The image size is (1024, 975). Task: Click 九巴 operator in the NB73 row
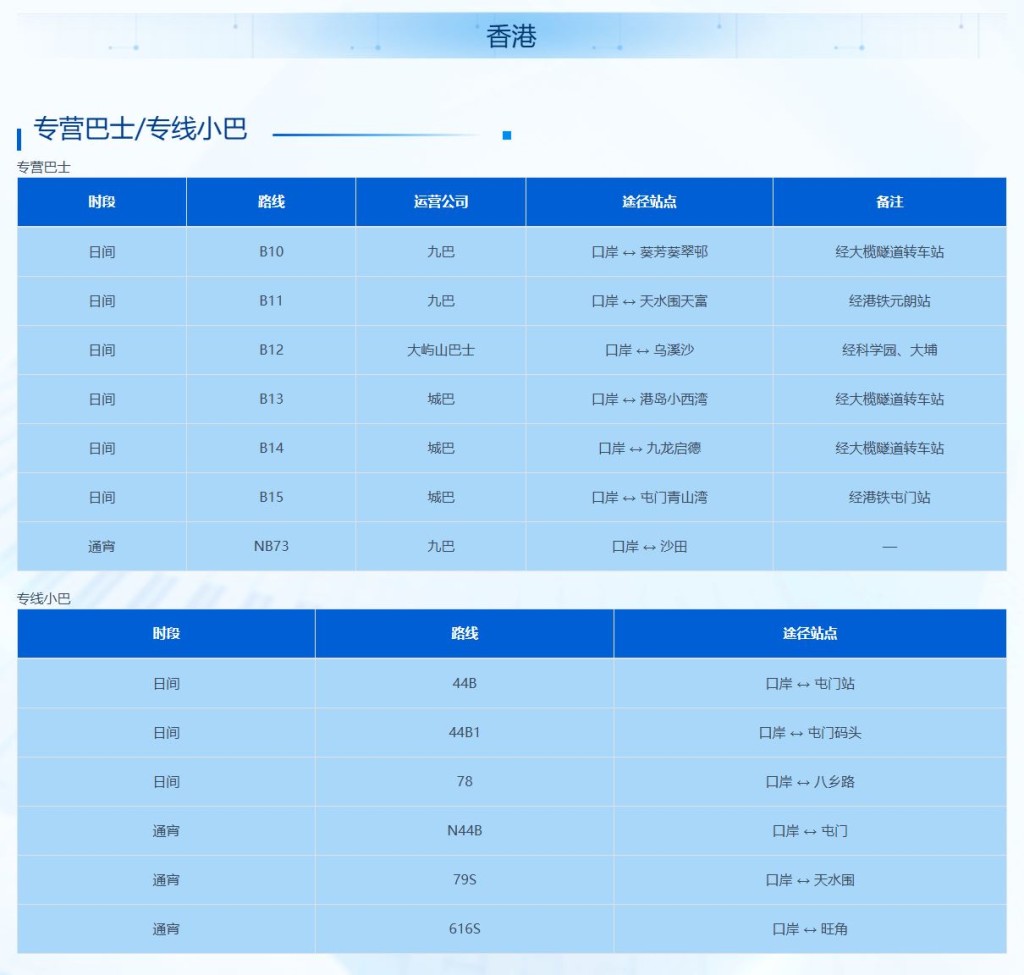tap(441, 546)
